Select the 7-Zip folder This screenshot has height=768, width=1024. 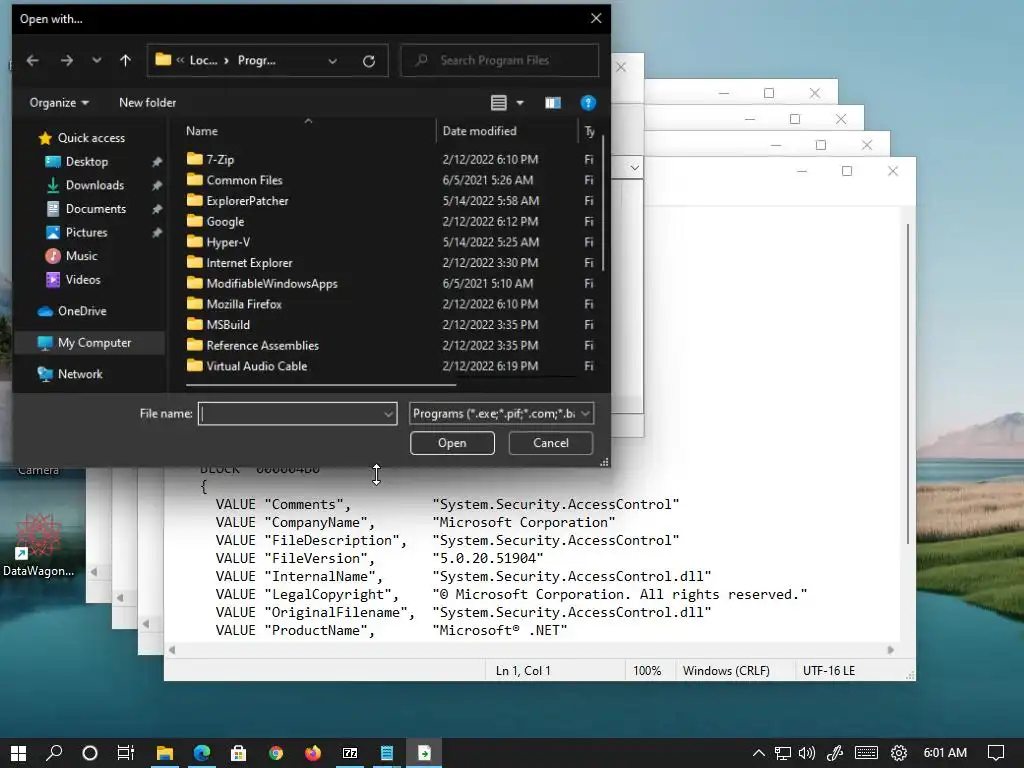click(220, 159)
